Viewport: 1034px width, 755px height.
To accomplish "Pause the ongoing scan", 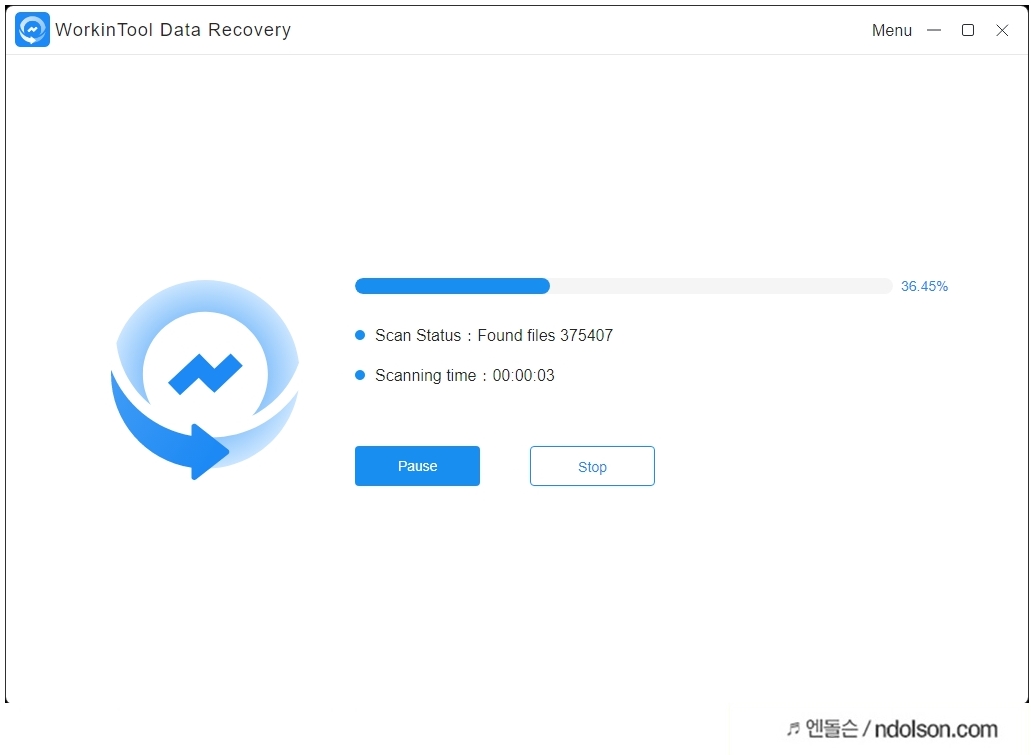I will click(x=417, y=466).
